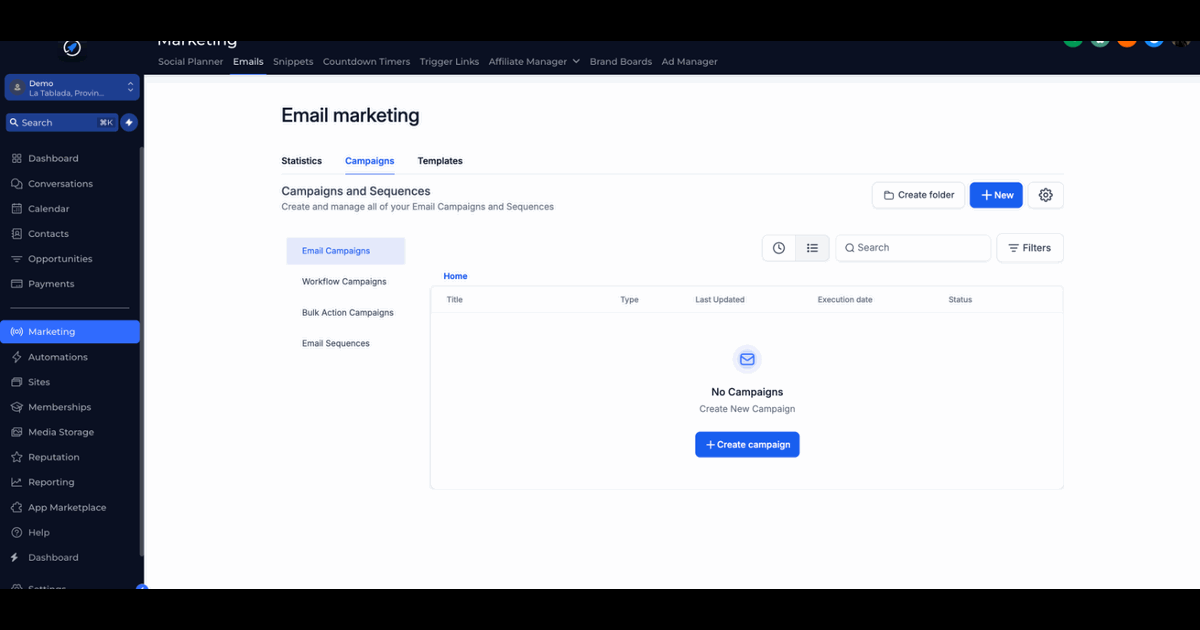Click the Help item in the sidebar

[x=38, y=532]
